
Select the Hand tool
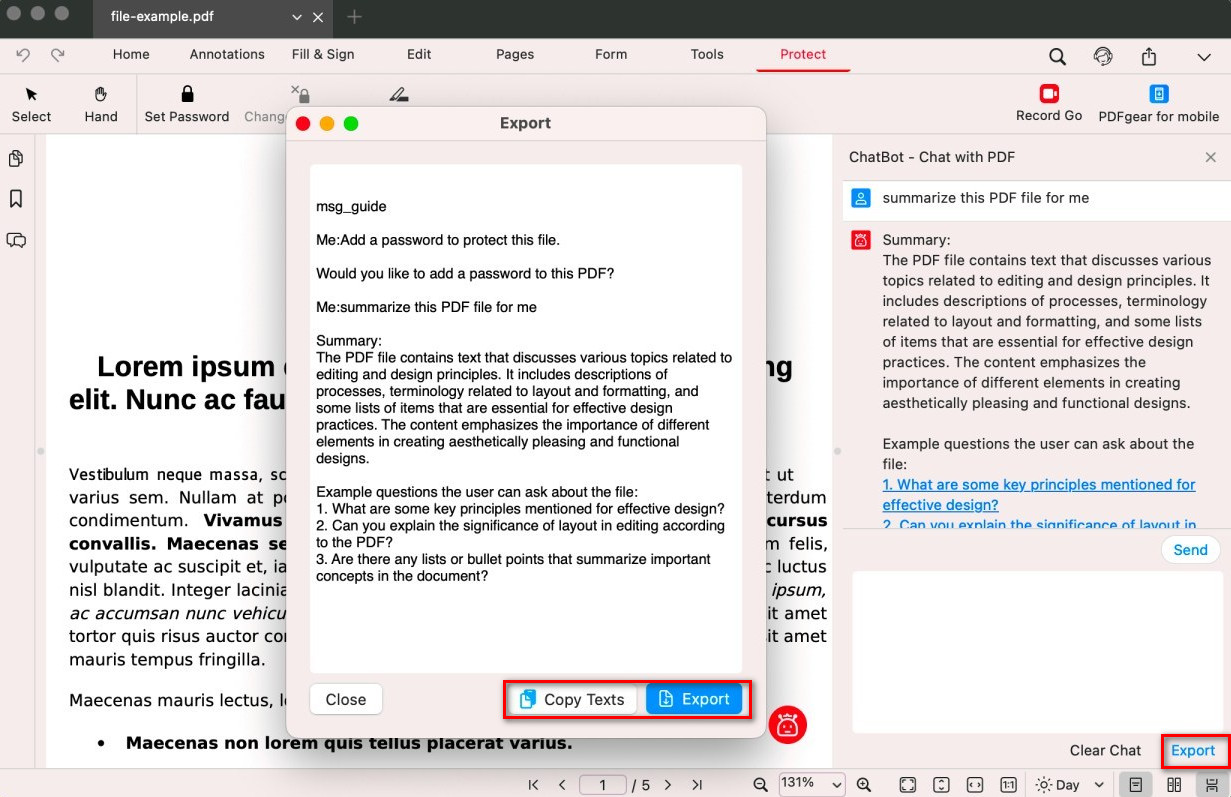101,95
